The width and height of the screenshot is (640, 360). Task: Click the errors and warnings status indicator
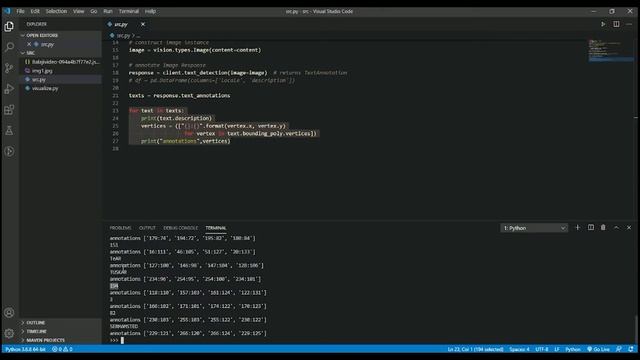point(62,349)
